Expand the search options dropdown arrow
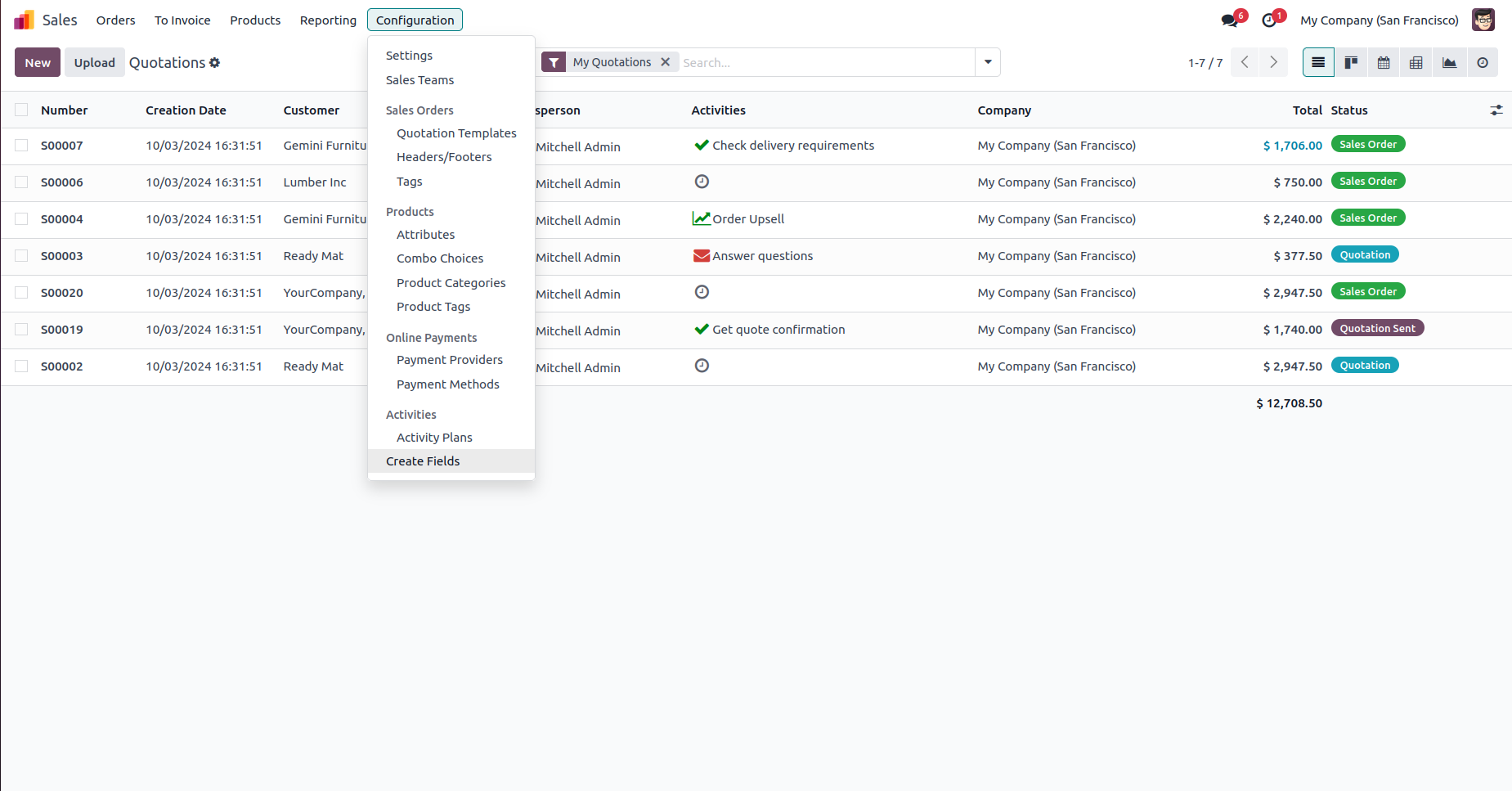This screenshot has height=791, width=1512. [988, 62]
